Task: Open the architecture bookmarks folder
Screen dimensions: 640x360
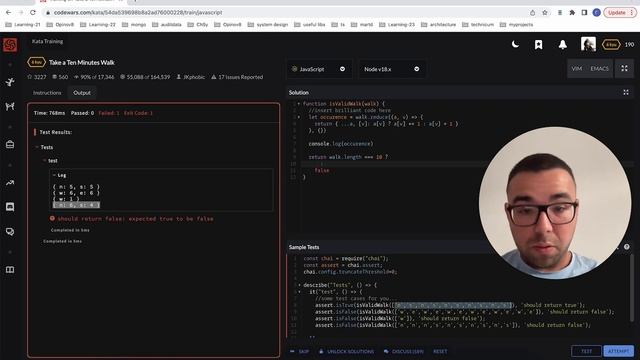Action: [438, 24]
